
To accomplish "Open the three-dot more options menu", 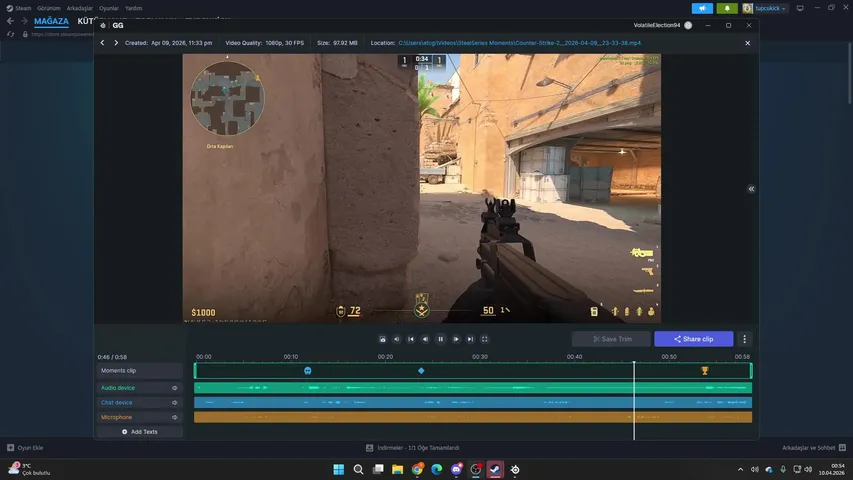I will [745, 339].
